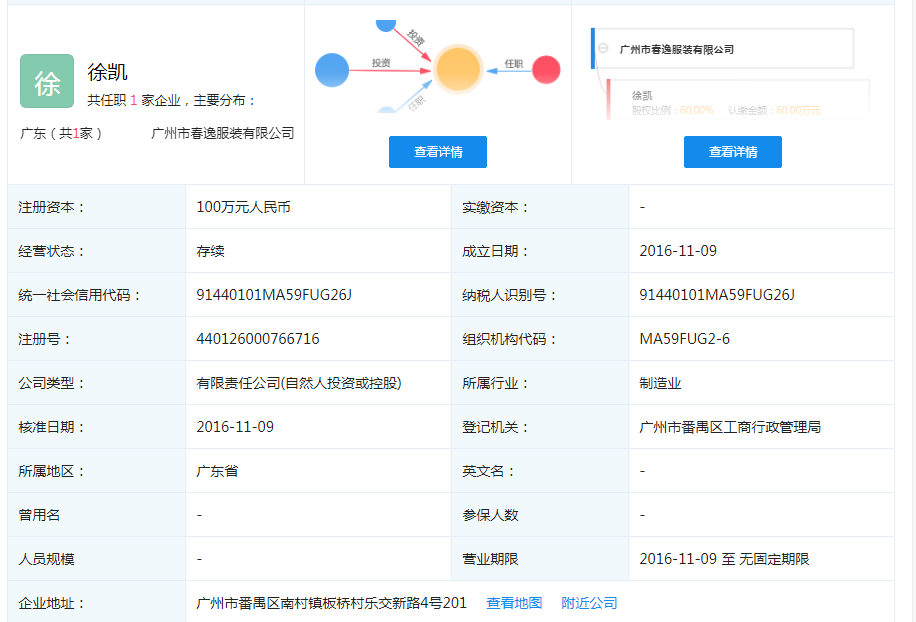Click the 企业地址 label
The height and width of the screenshot is (622, 916).
pyautogui.click(x=51, y=603)
